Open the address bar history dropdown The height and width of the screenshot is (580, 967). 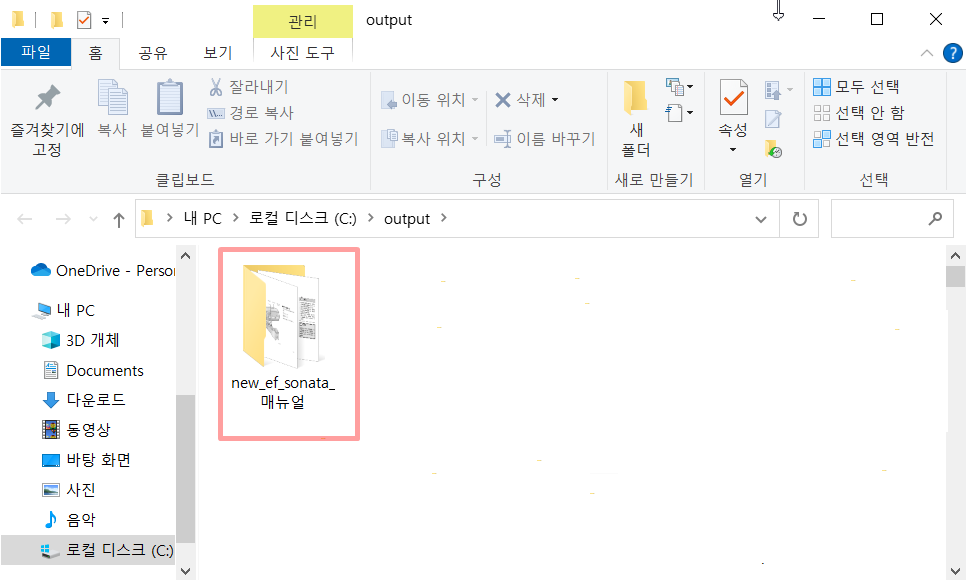pyautogui.click(x=761, y=219)
